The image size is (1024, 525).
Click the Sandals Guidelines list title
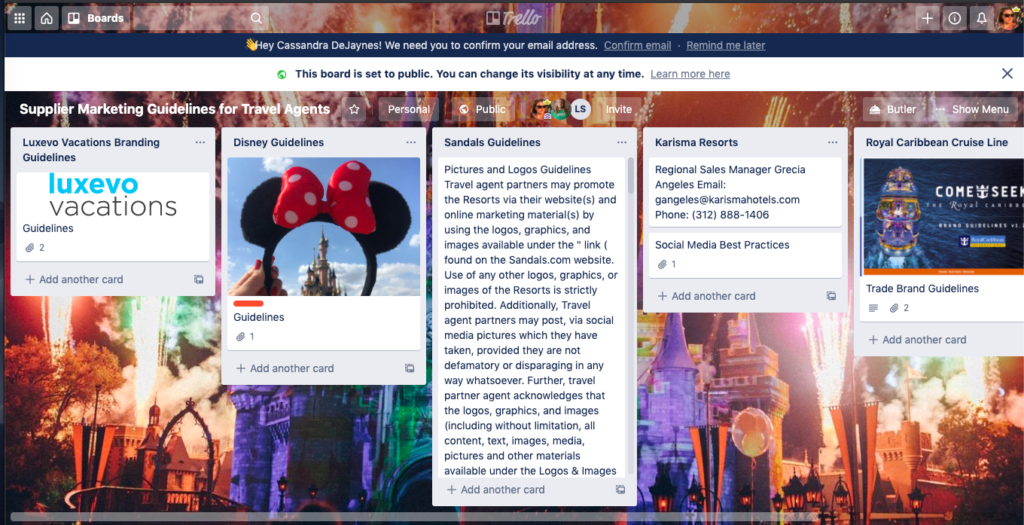(491, 142)
